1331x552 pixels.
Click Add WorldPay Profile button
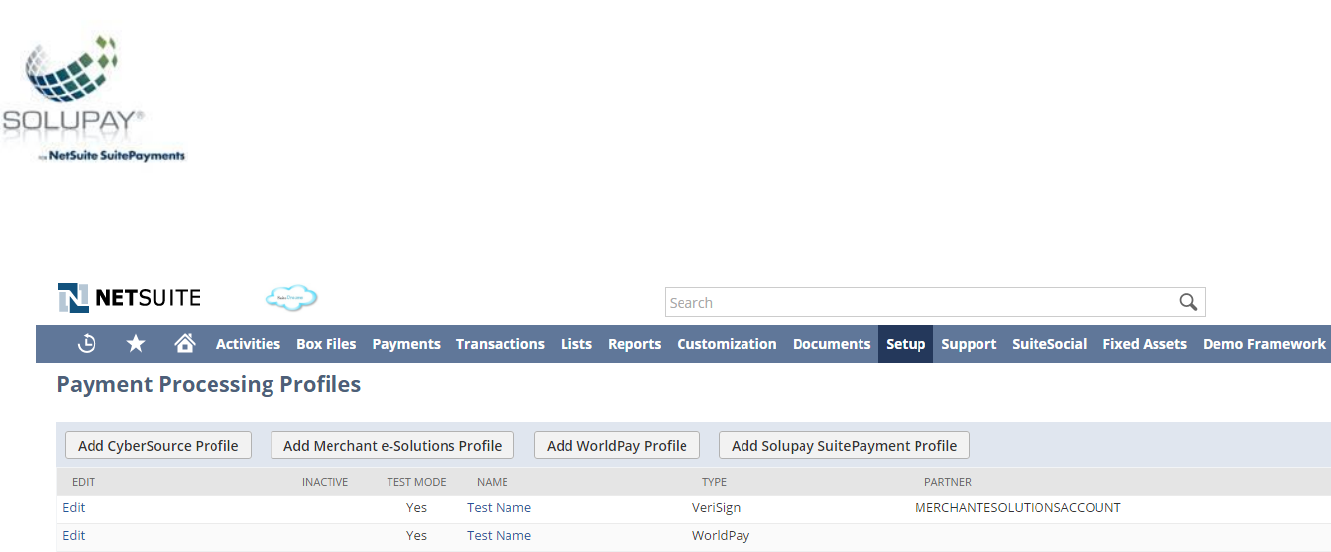point(617,446)
